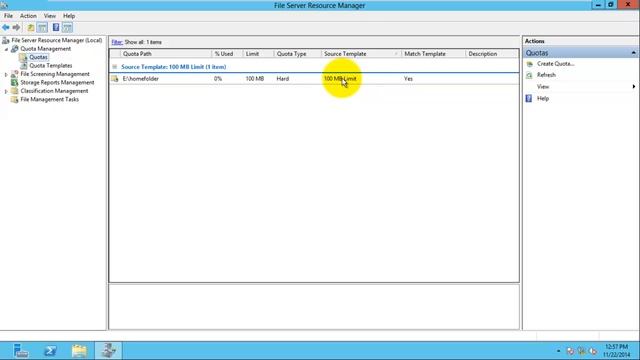This screenshot has width=640, height=360.
Task: Open Storage Reports Management node
Action: [57, 82]
